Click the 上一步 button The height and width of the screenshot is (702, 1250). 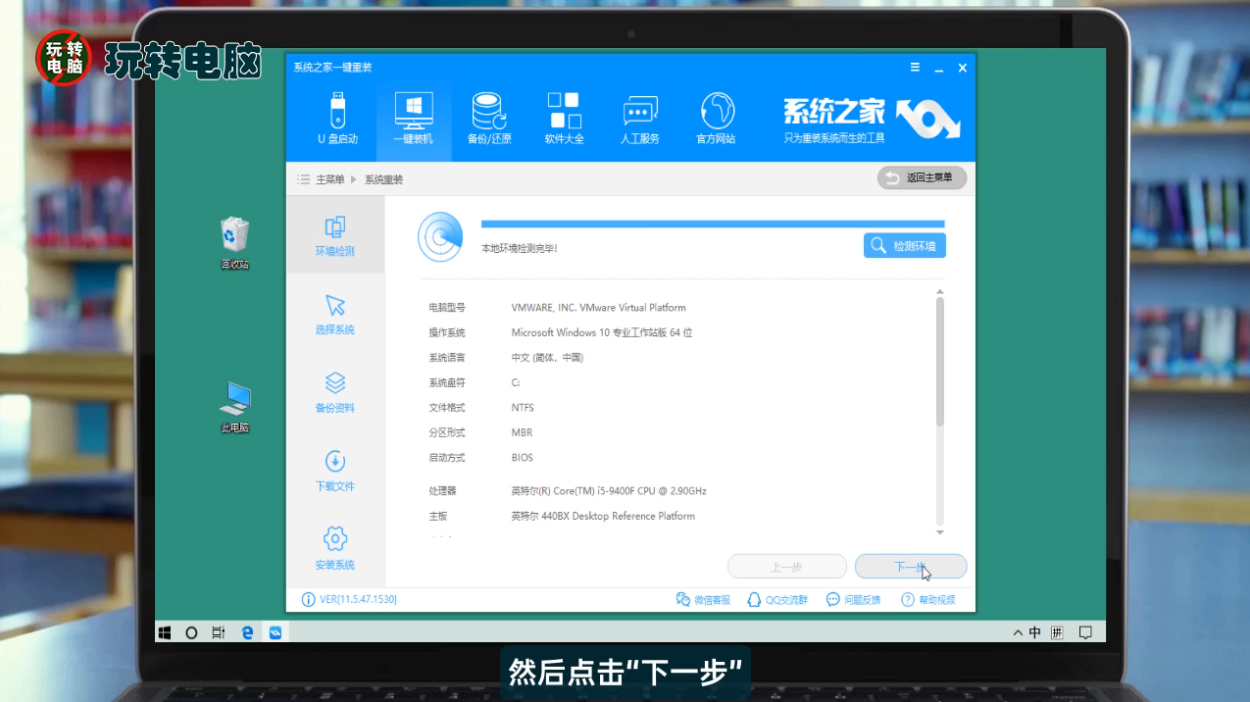[x=787, y=567]
